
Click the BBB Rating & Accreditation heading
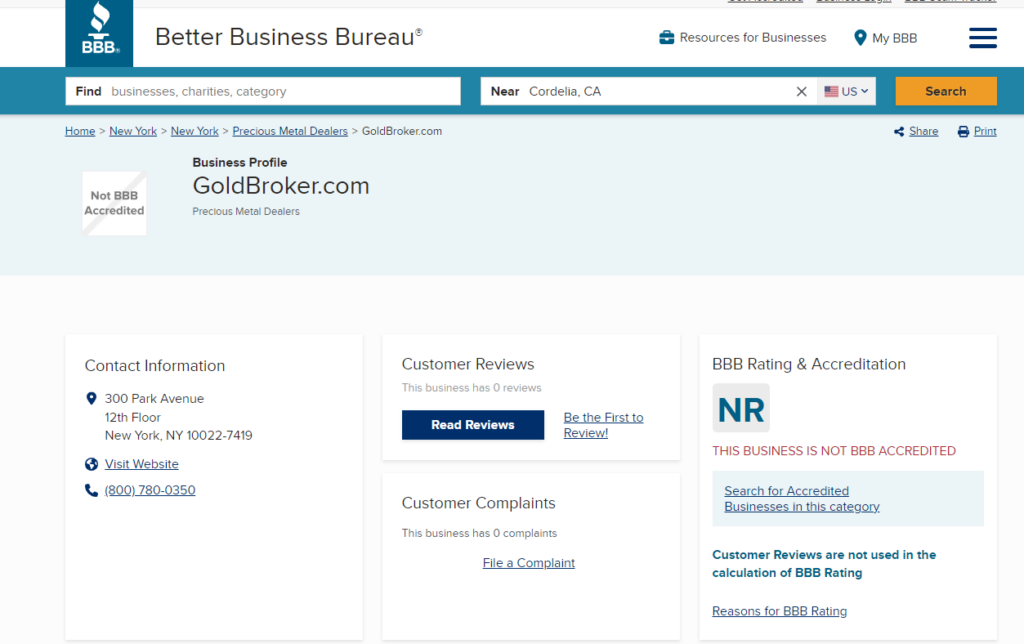tap(809, 364)
